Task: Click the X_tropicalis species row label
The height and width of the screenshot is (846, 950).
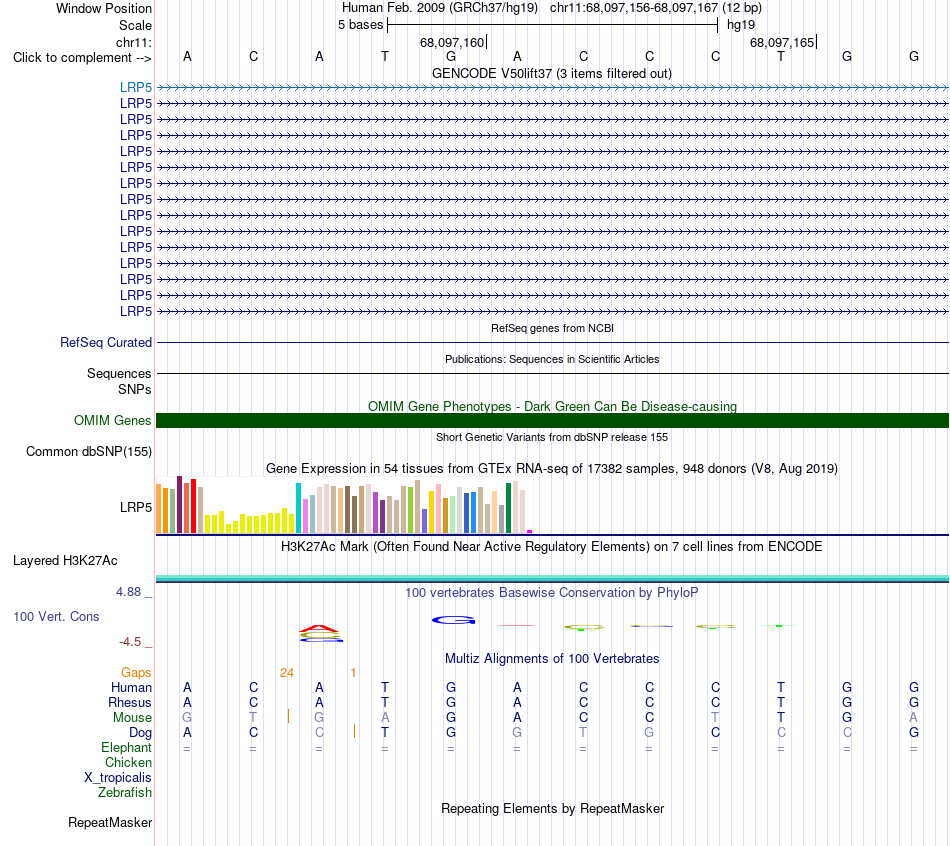Action: click(x=118, y=778)
